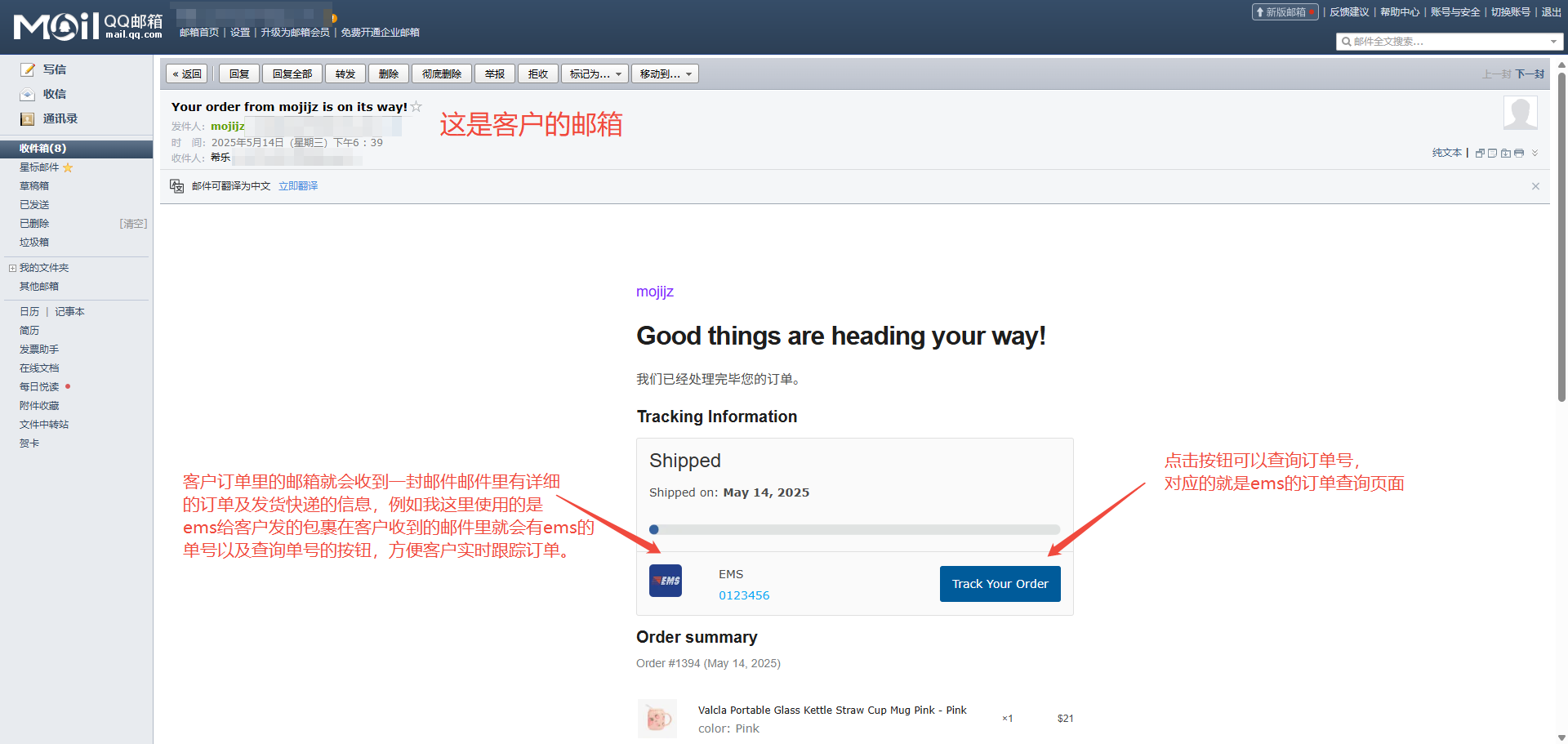Viewport: 1568px width, 744px height.
Task: Click the 删除 delete button
Action: coord(389,74)
